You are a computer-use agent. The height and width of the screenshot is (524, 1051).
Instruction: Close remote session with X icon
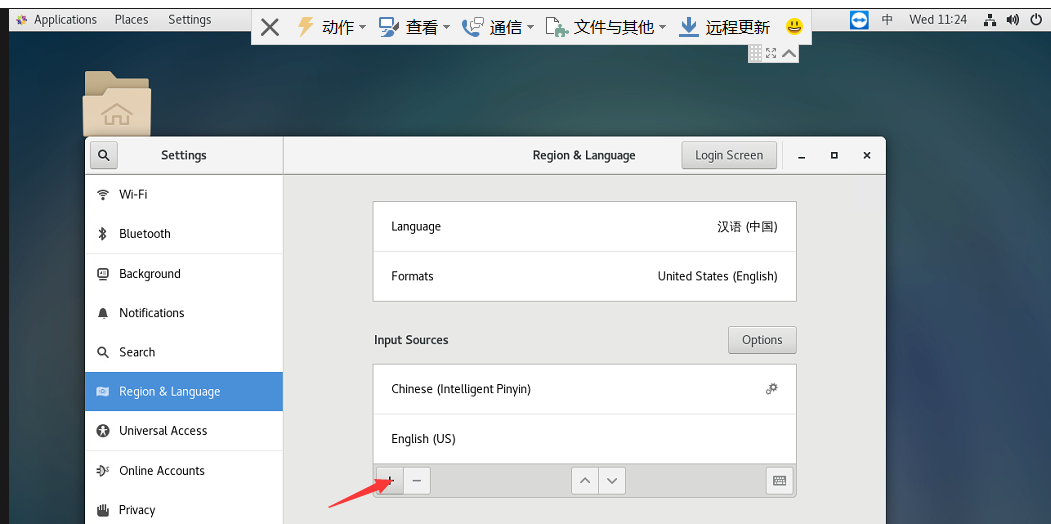pos(269,27)
